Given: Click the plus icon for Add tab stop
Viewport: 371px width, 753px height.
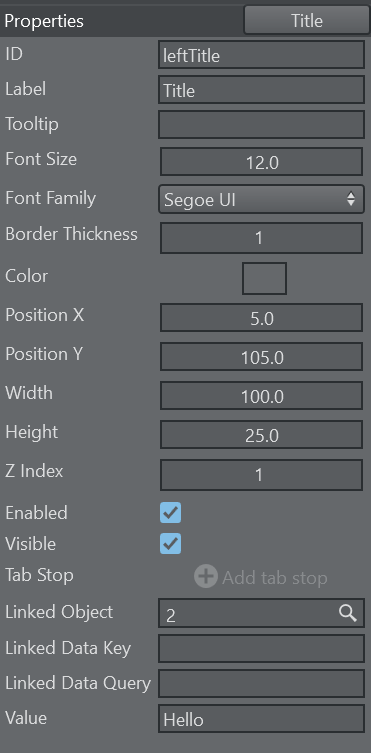Looking at the screenshot, I should pos(206,576).
